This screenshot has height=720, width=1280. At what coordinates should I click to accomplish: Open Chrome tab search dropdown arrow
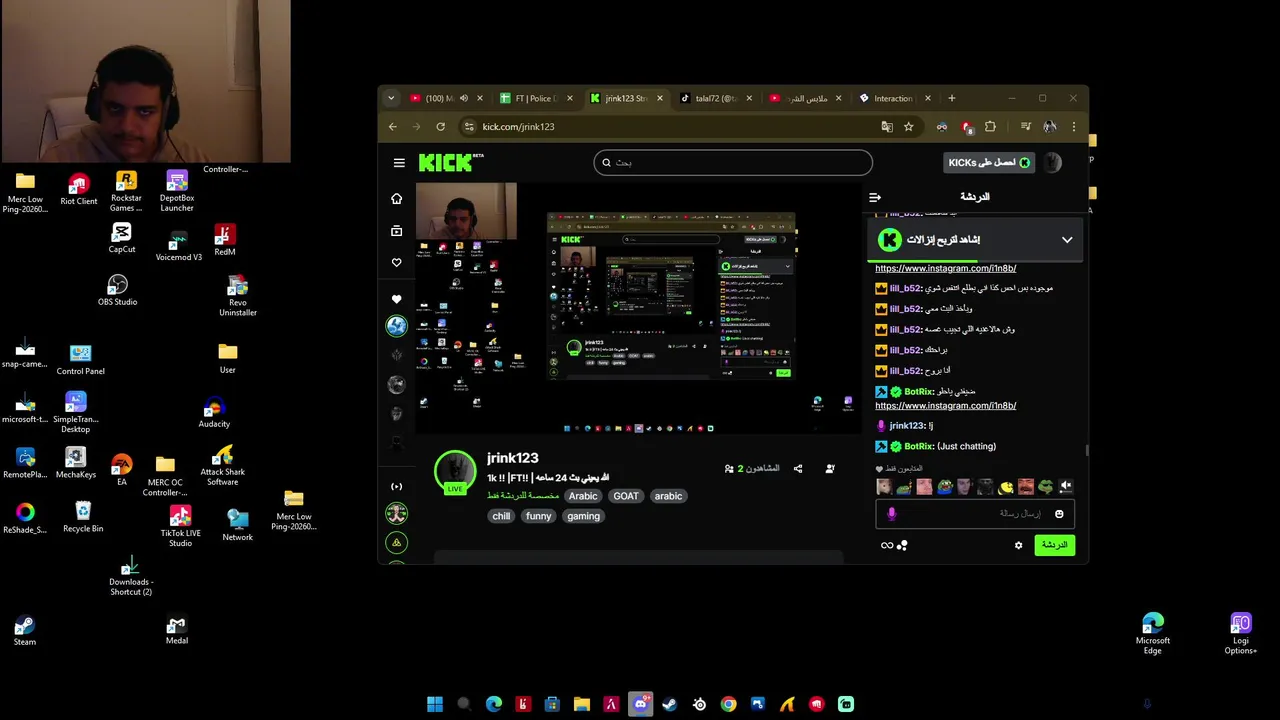coord(392,98)
